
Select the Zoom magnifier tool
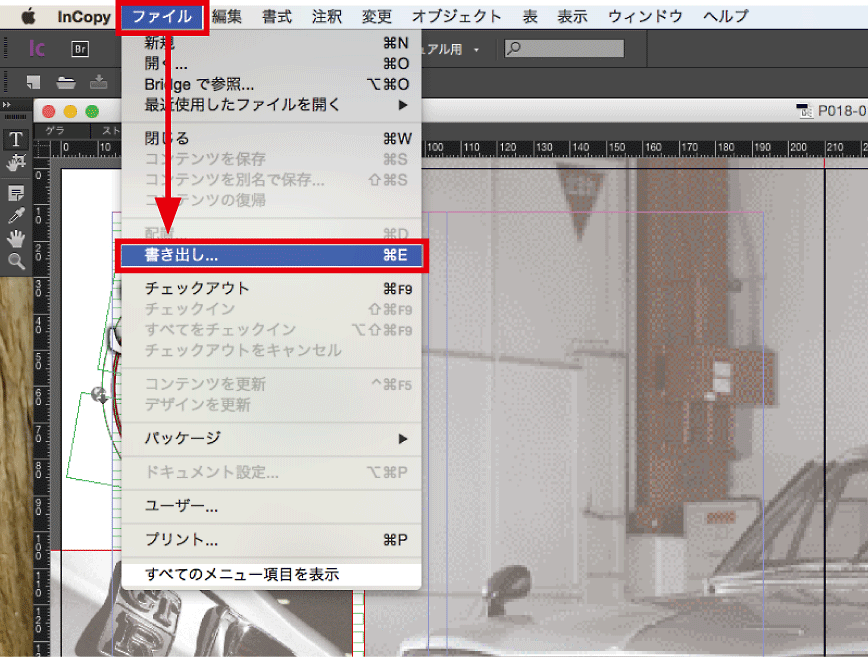coord(16,261)
